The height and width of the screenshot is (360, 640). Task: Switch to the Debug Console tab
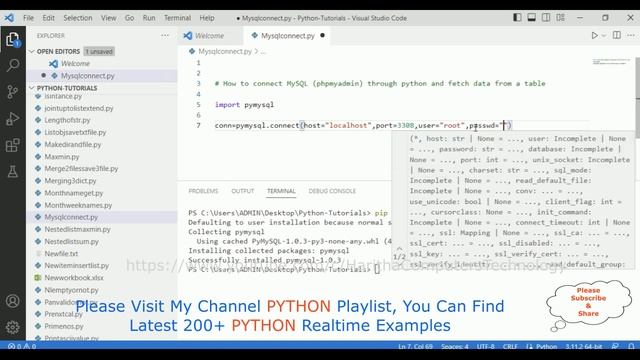click(332, 191)
